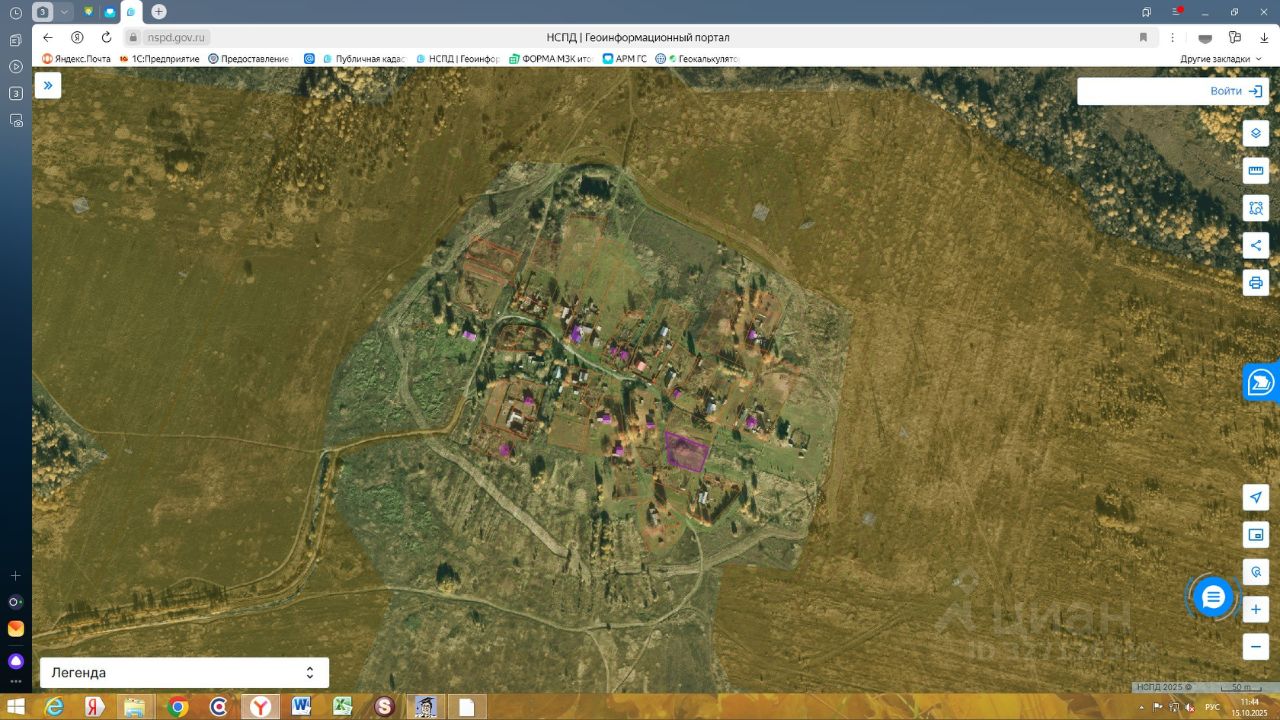Open Microsoft Word from the taskbar

click(302, 707)
